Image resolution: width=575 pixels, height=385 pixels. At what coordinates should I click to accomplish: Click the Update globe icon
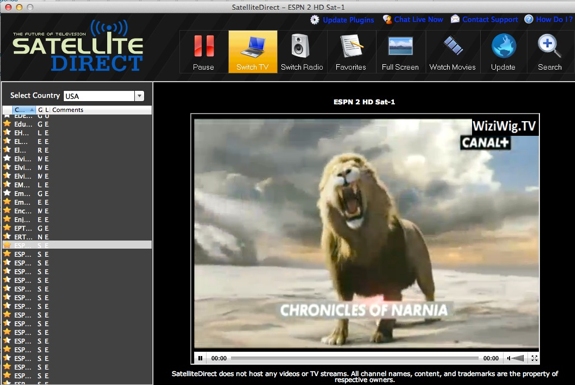(x=503, y=46)
